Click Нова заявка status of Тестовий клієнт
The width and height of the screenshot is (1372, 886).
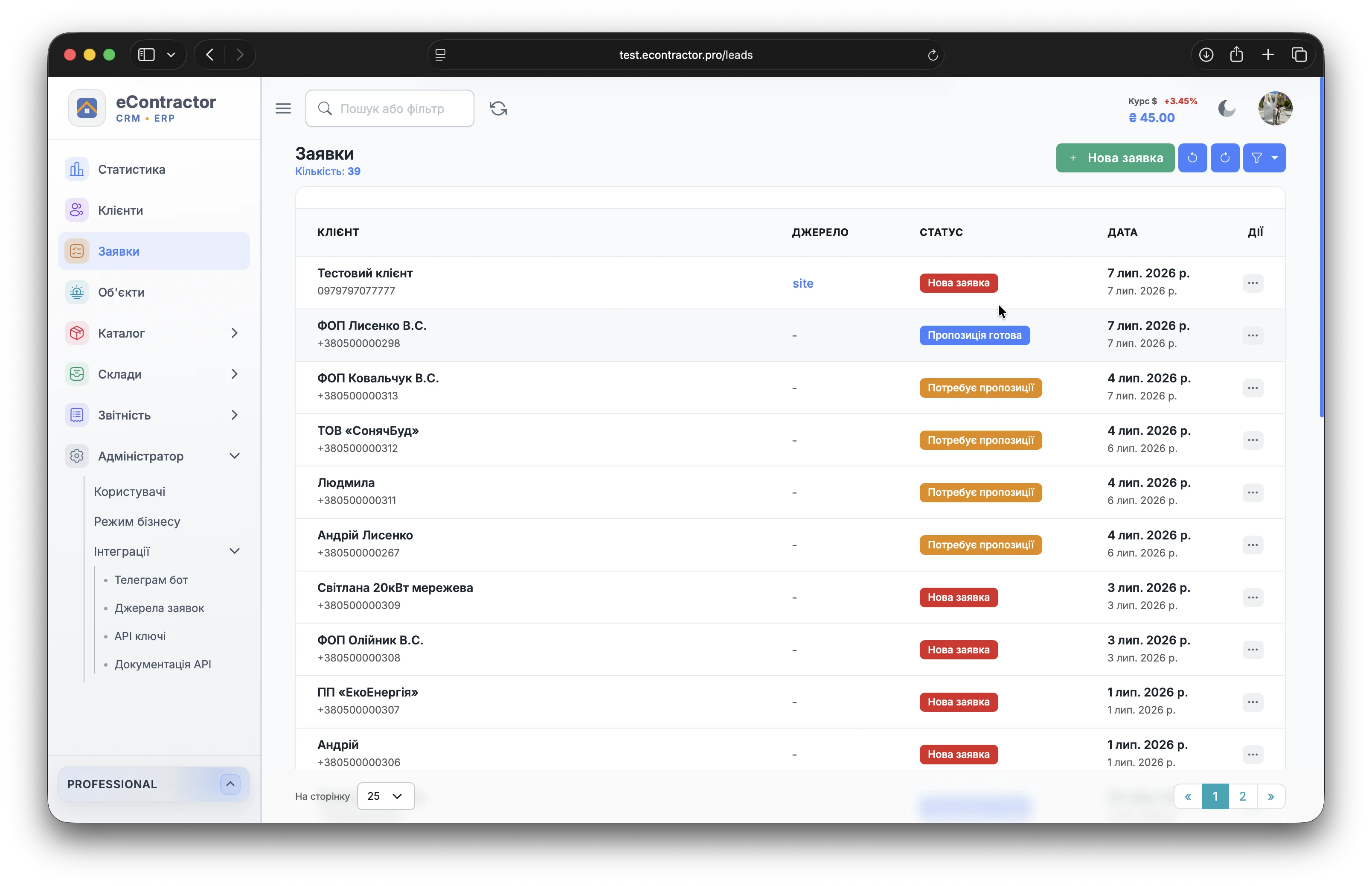pos(958,283)
